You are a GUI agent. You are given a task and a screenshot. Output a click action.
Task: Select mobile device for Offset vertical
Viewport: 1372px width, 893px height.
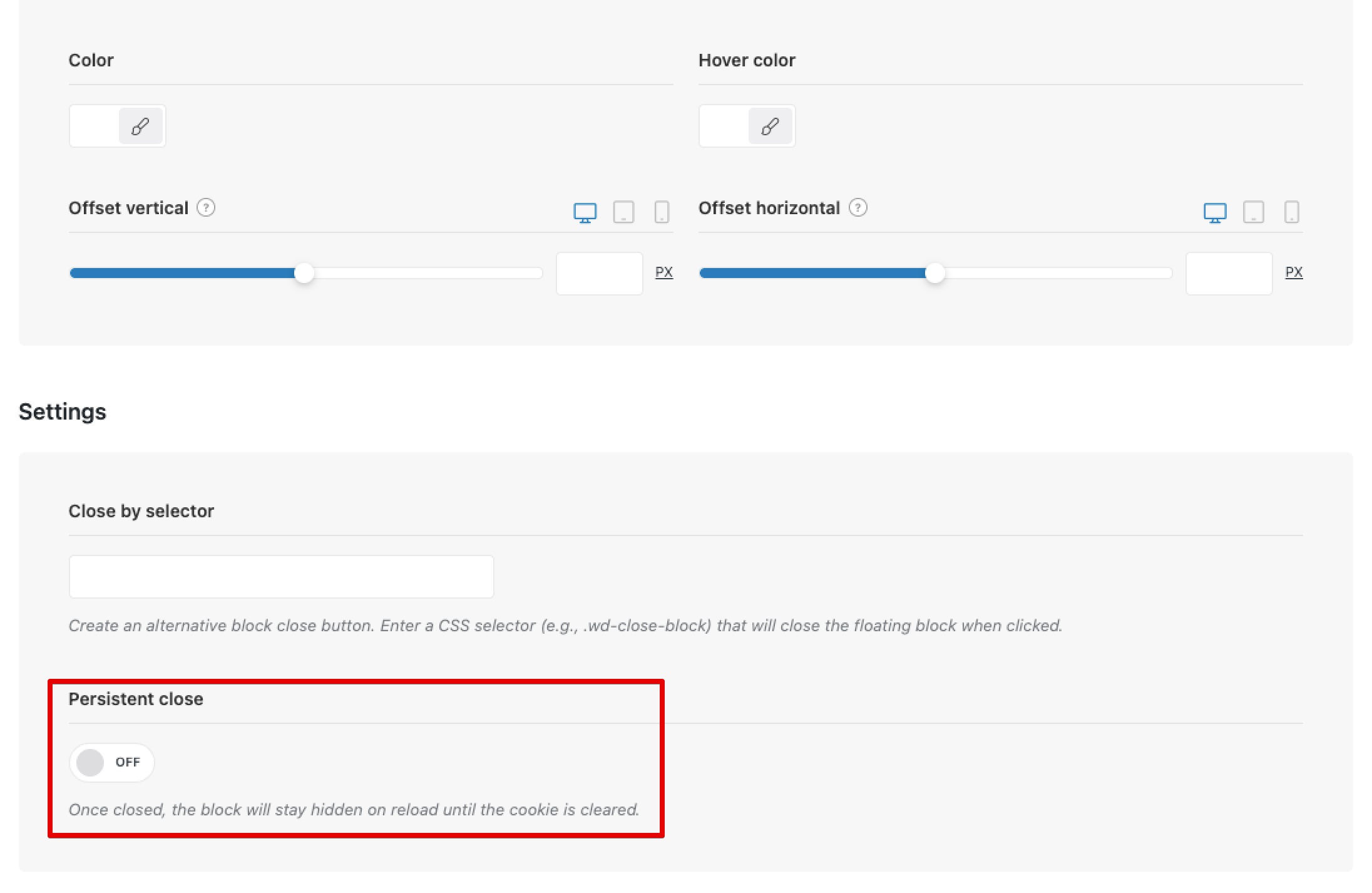[x=662, y=212]
